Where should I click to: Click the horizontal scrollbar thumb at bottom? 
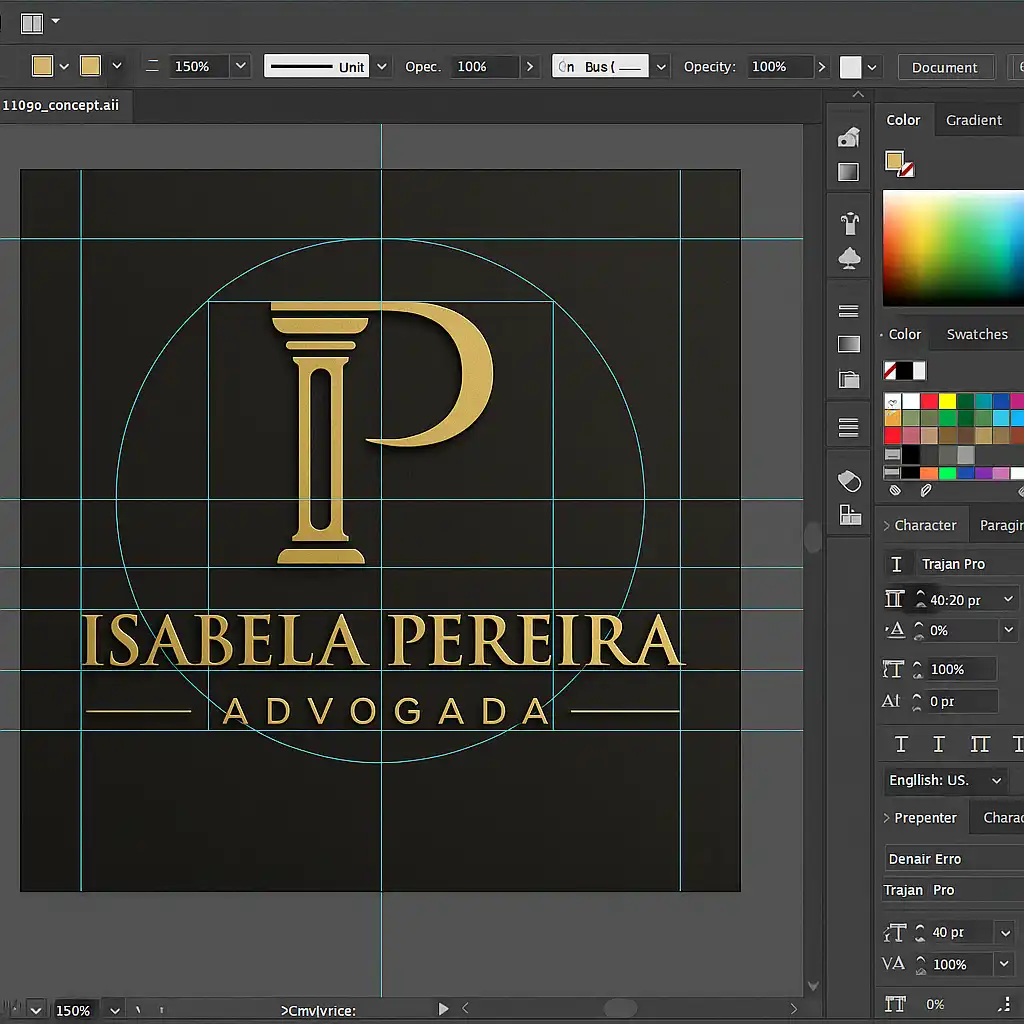[x=620, y=1008]
